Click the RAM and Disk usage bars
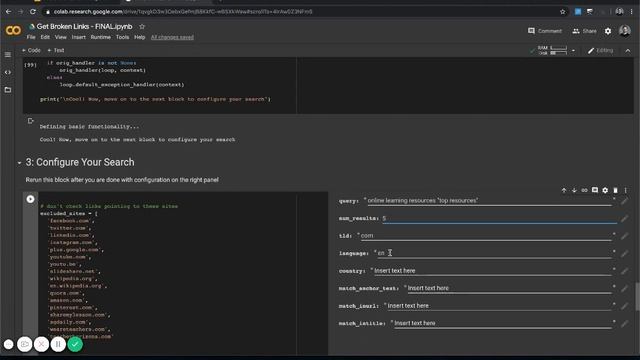Viewport: 640px width, 360px height. pyautogui.click(x=554, y=51)
